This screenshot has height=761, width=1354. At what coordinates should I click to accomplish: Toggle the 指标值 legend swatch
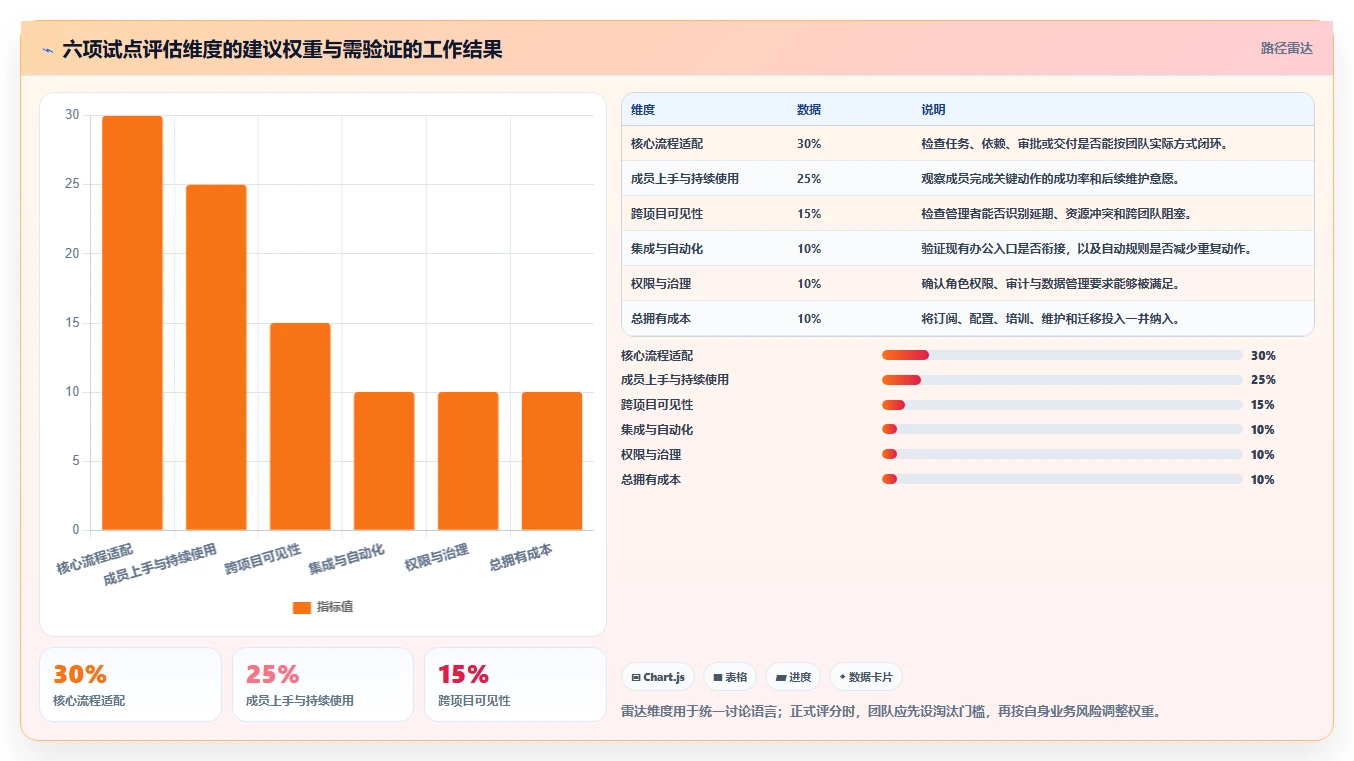(302, 607)
